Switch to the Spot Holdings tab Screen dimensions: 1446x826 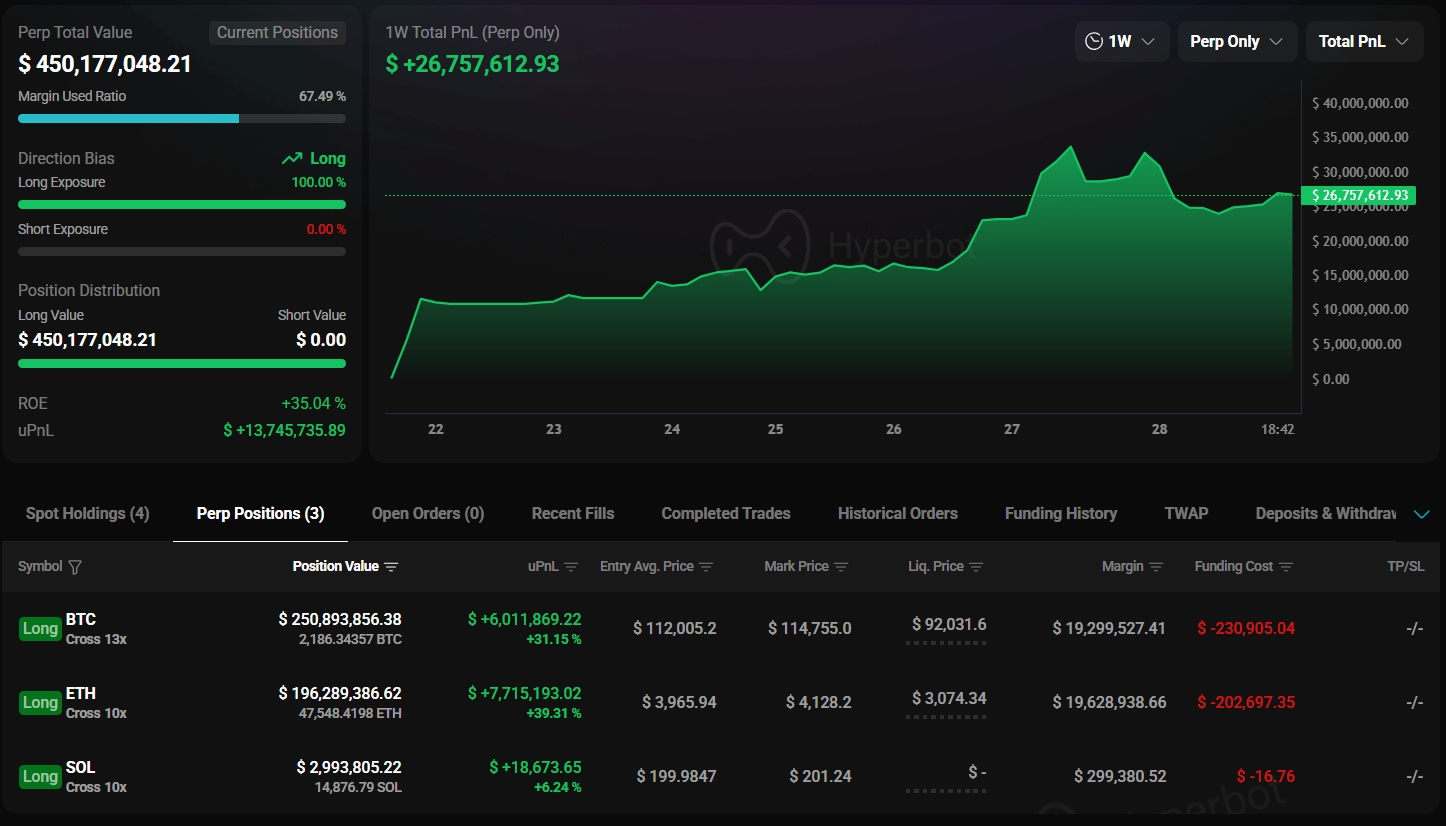[x=86, y=513]
